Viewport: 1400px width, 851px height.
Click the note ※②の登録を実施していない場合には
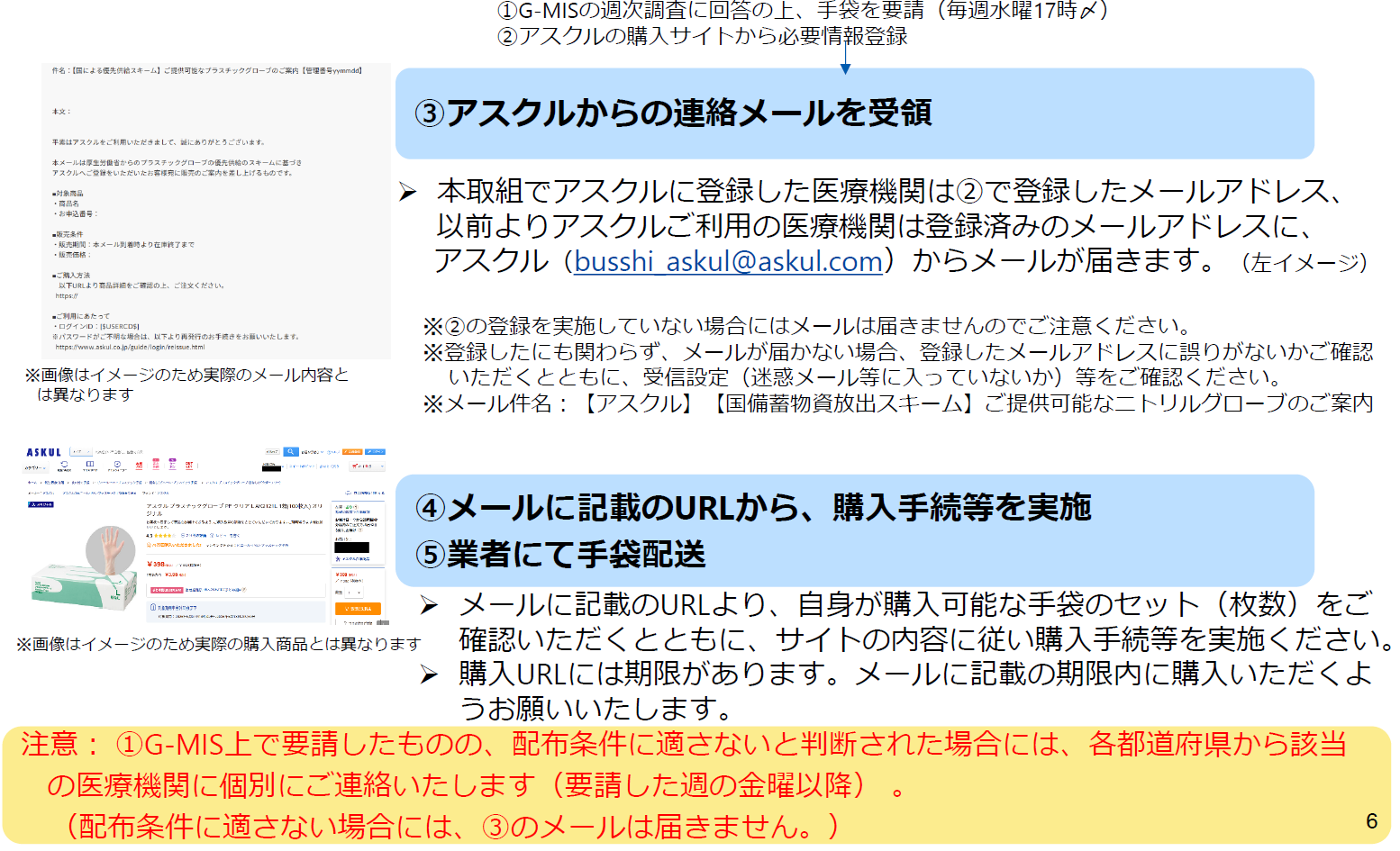807,326
